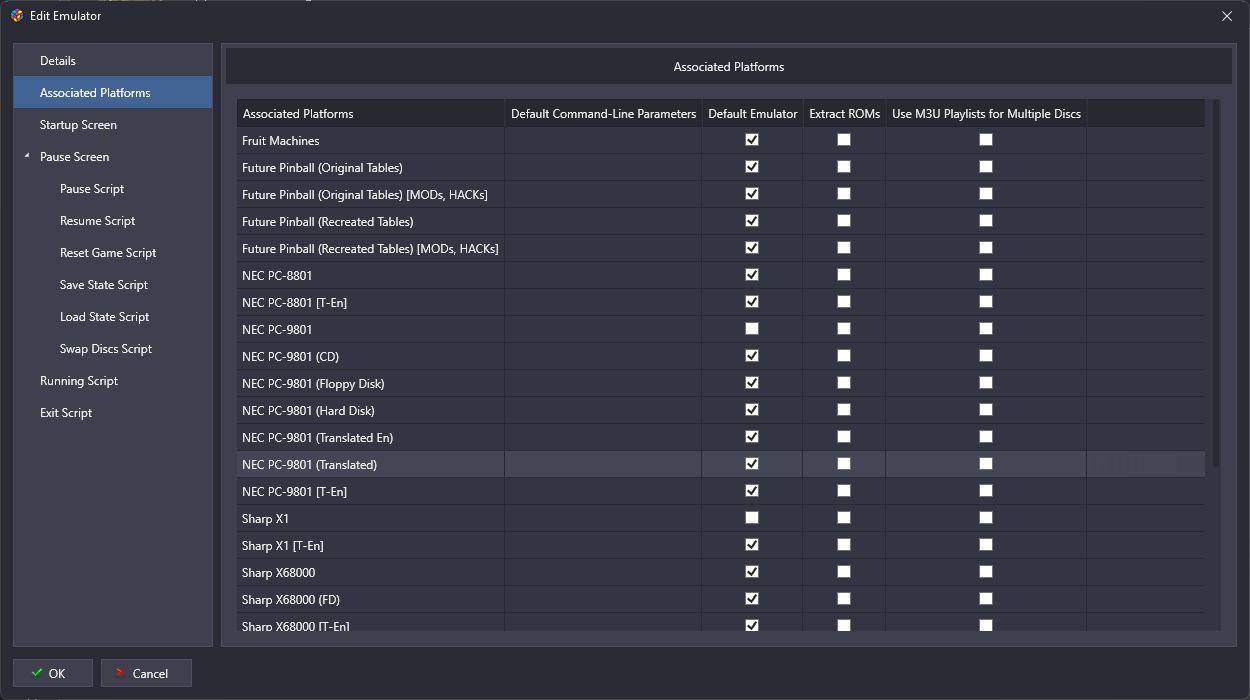Click Default Command-Line Parameters column header
Image resolution: width=1250 pixels, height=700 pixels.
(603, 114)
